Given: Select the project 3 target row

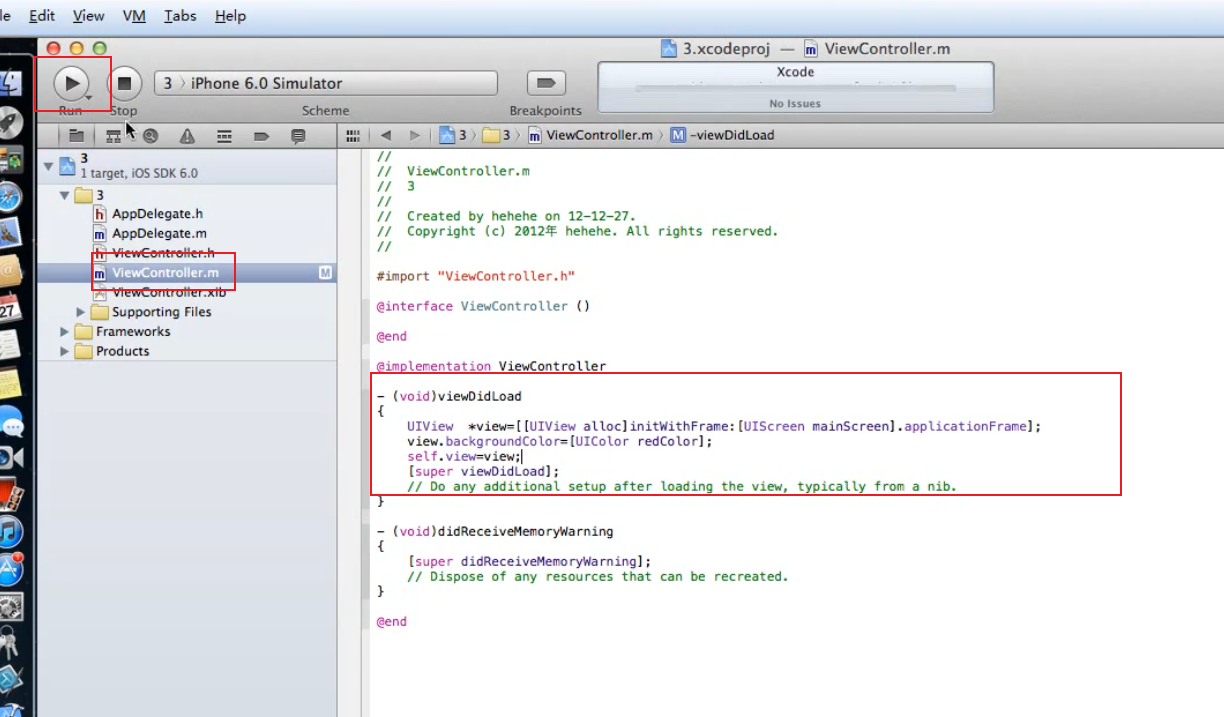Looking at the screenshot, I should click(x=187, y=165).
